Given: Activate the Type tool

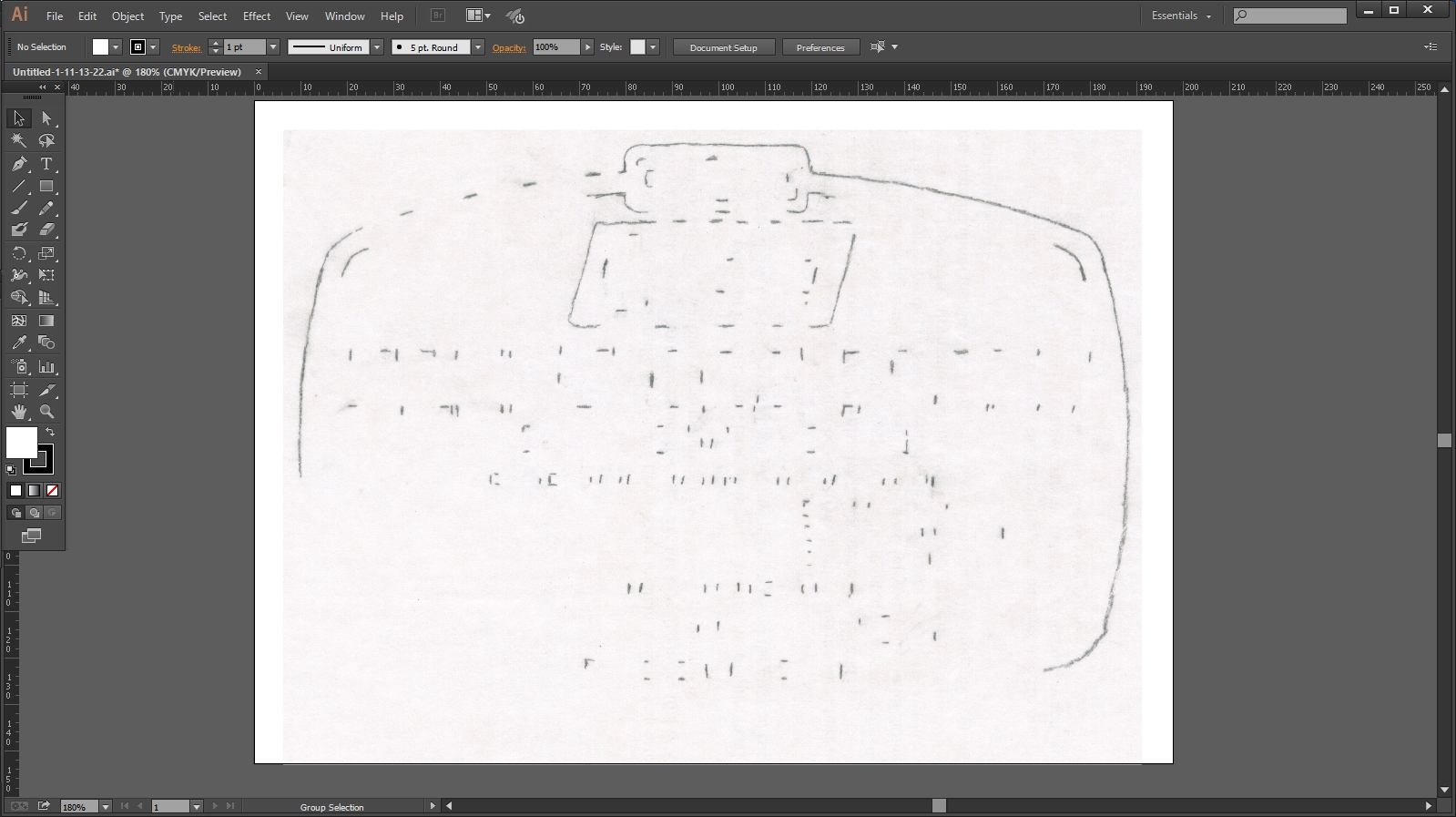Looking at the screenshot, I should [46, 164].
